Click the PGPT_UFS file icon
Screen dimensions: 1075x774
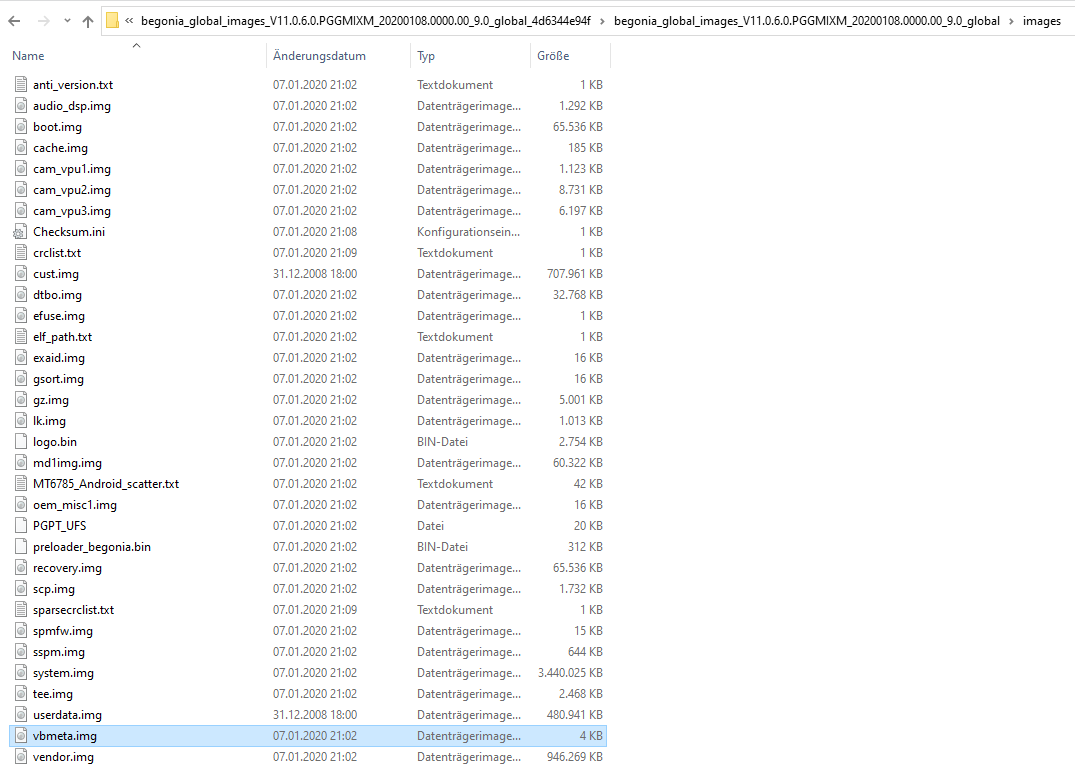tap(21, 526)
